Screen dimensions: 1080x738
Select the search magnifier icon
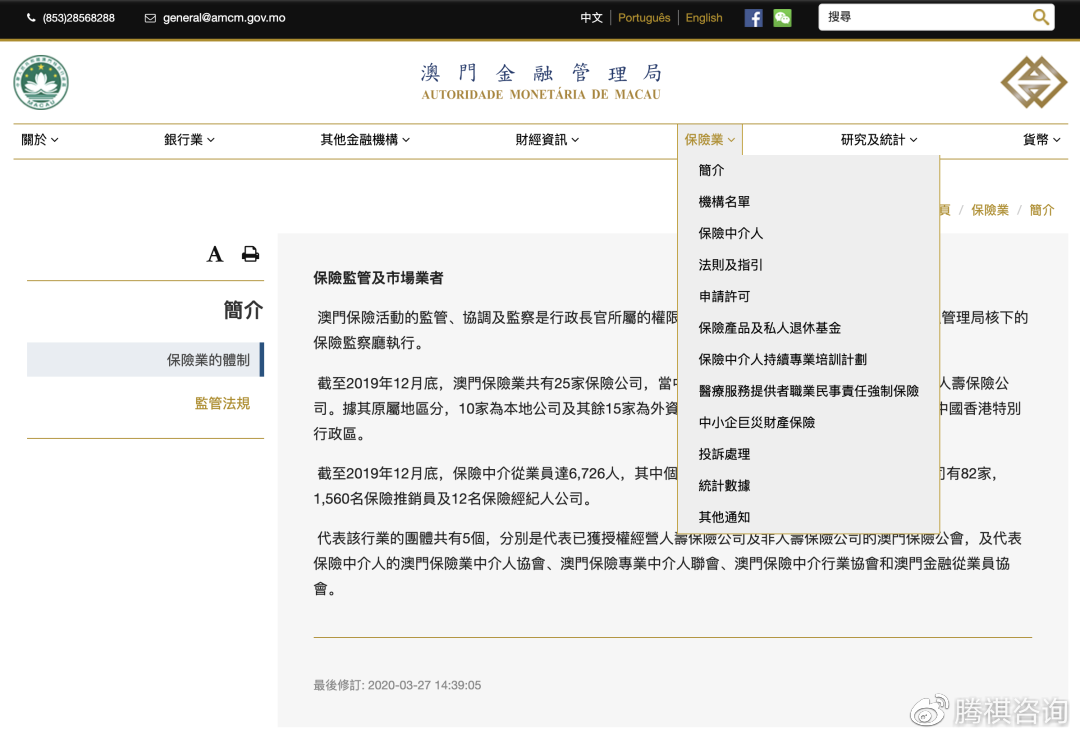pyautogui.click(x=1041, y=16)
